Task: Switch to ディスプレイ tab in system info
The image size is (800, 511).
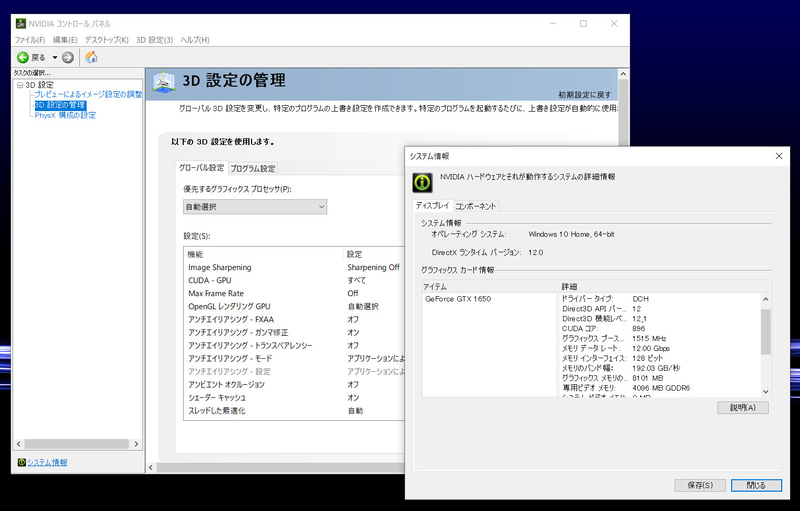Action: tap(432, 205)
